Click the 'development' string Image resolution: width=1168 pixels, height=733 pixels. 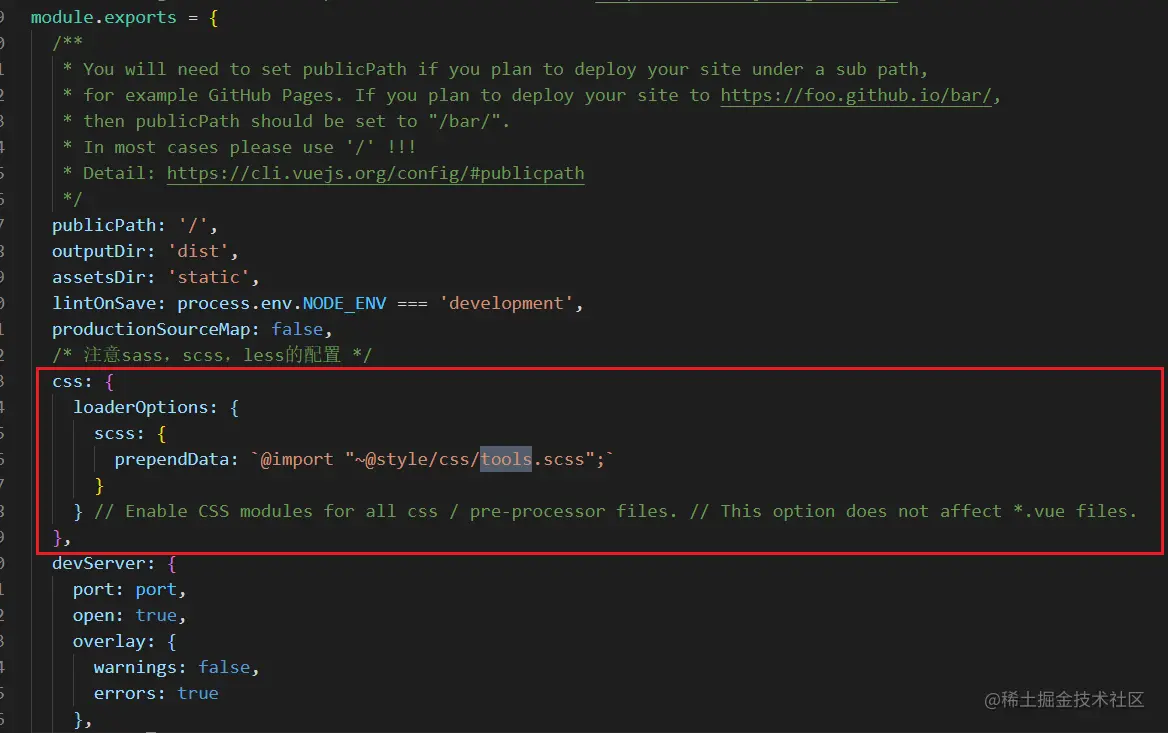pos(506,303)
